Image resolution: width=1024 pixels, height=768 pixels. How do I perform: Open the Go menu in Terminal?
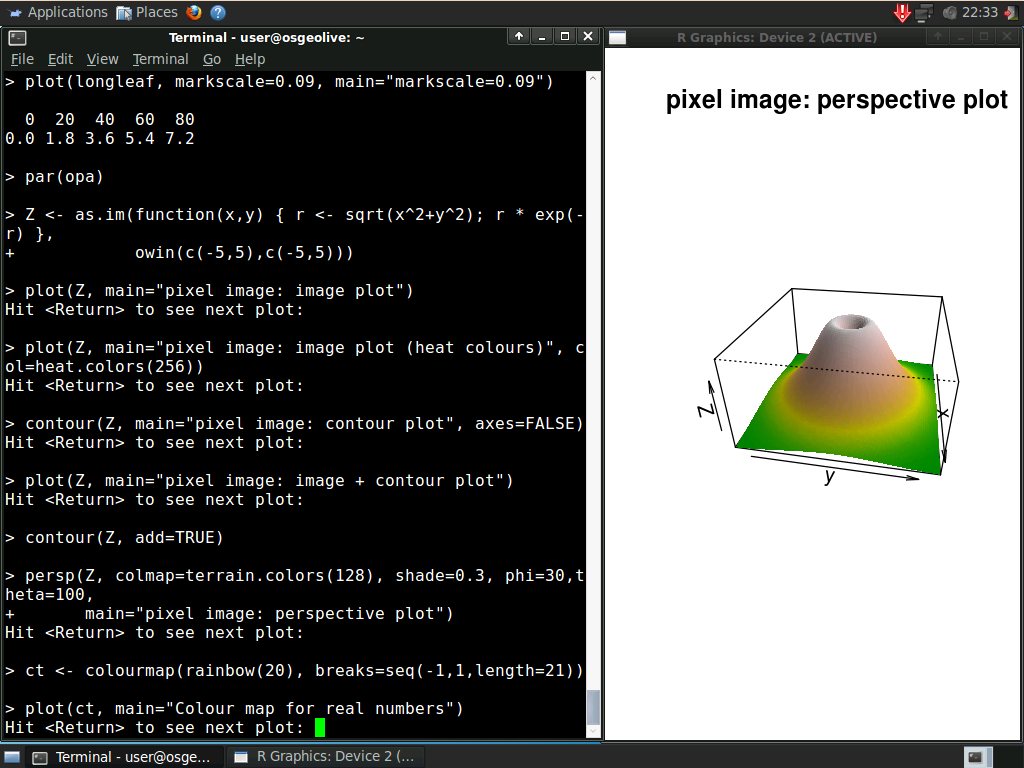[x=211, y=59]
